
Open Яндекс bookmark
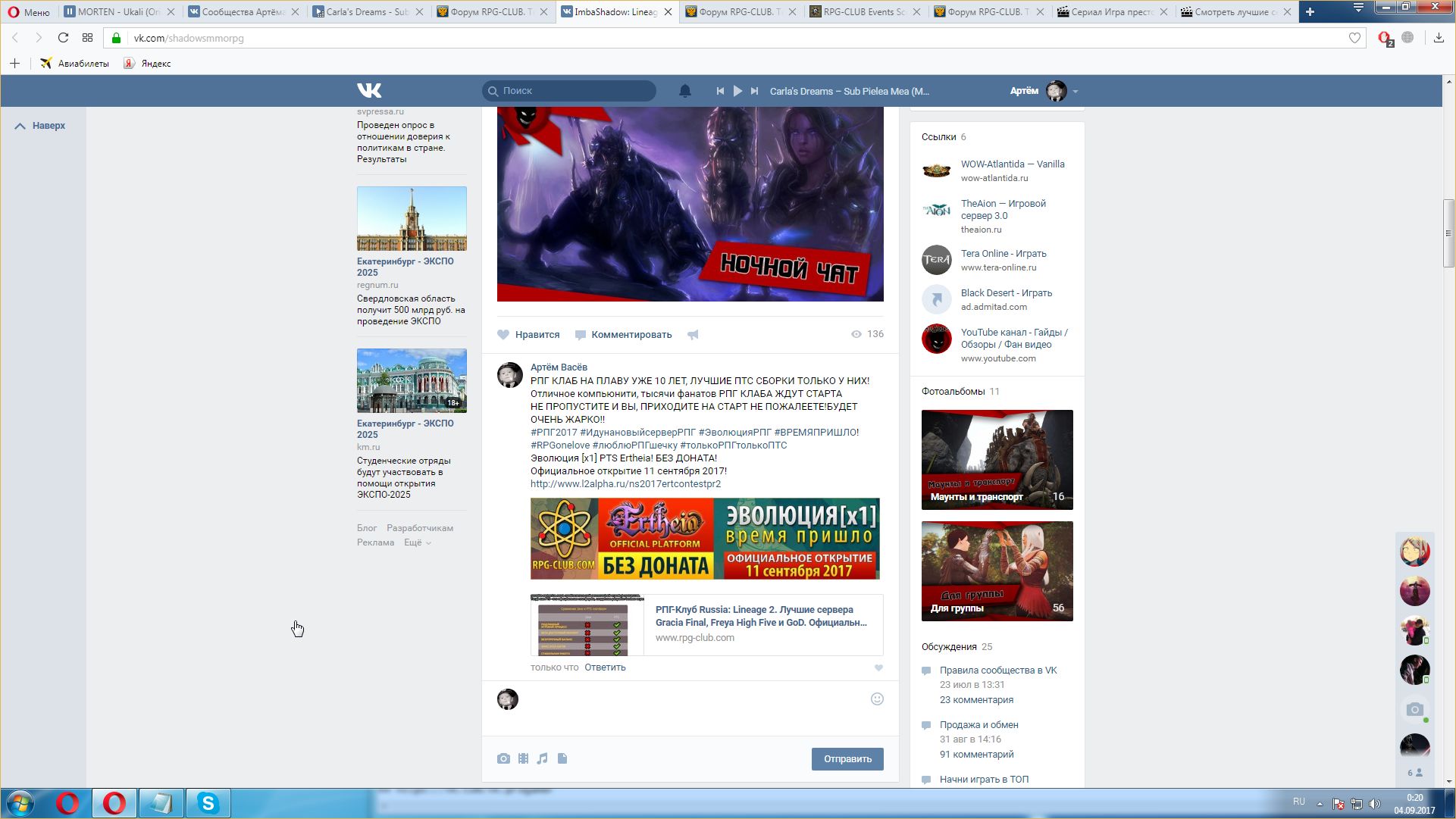click(147, 64)
